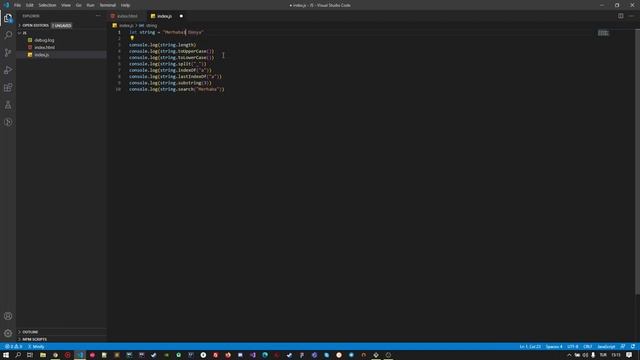This screenshot has width=640, height=360.
Task: Open the Testing flask icon view
Action: [8, 105]
